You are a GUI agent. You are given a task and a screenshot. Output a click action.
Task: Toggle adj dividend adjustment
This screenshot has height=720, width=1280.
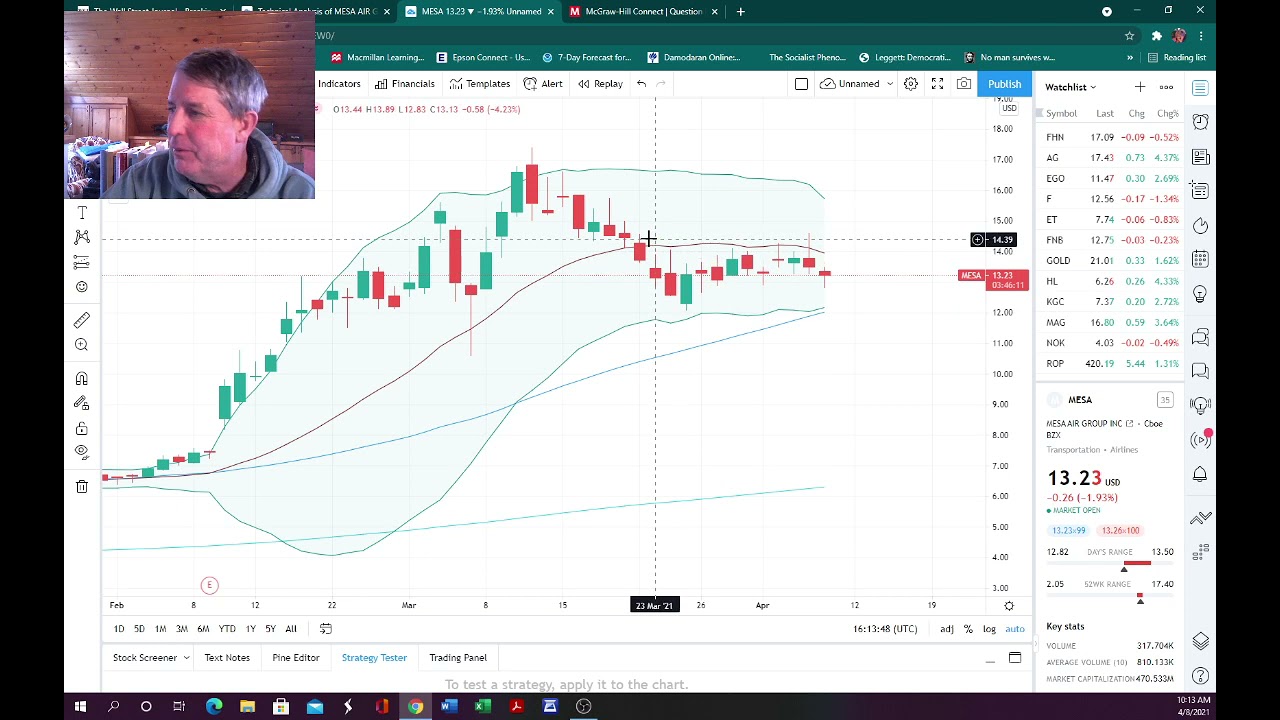click(x=946, y=629)
